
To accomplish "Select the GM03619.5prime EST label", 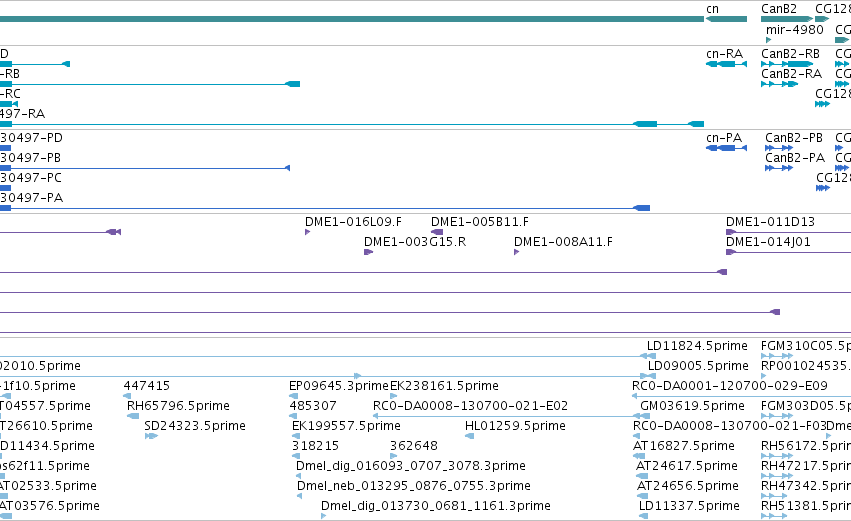I will pos(693,406).
